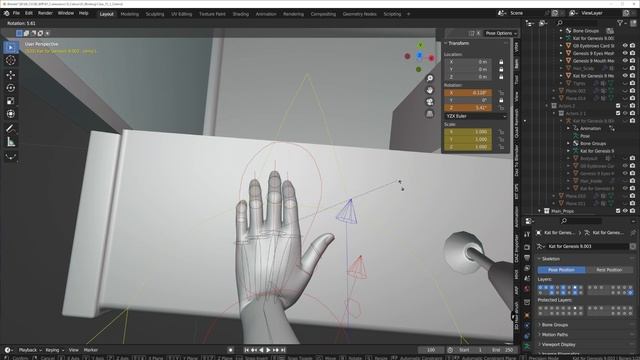640x360 pixels.
Task: Open the Armature data properties tab icon
Action: (527, 346)
